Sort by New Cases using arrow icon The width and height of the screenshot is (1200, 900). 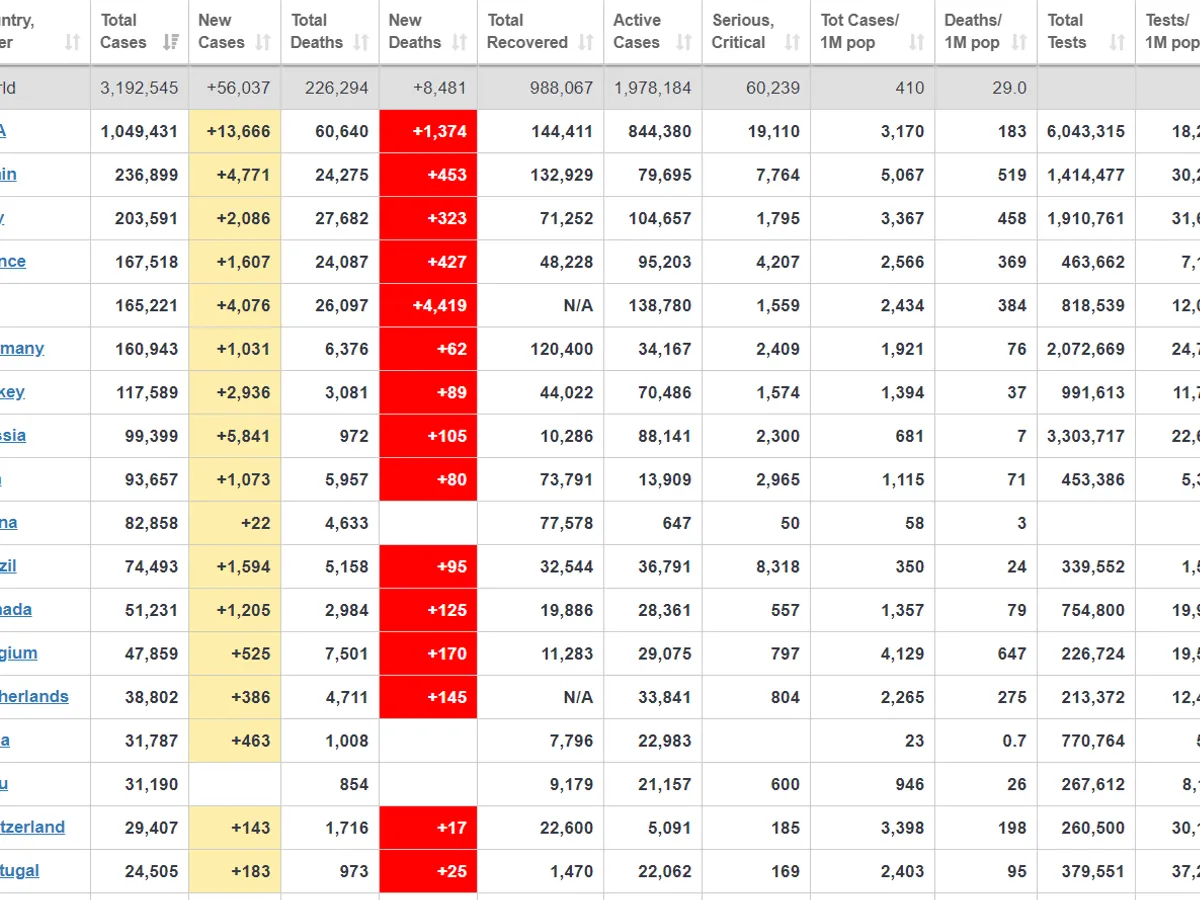263,42
